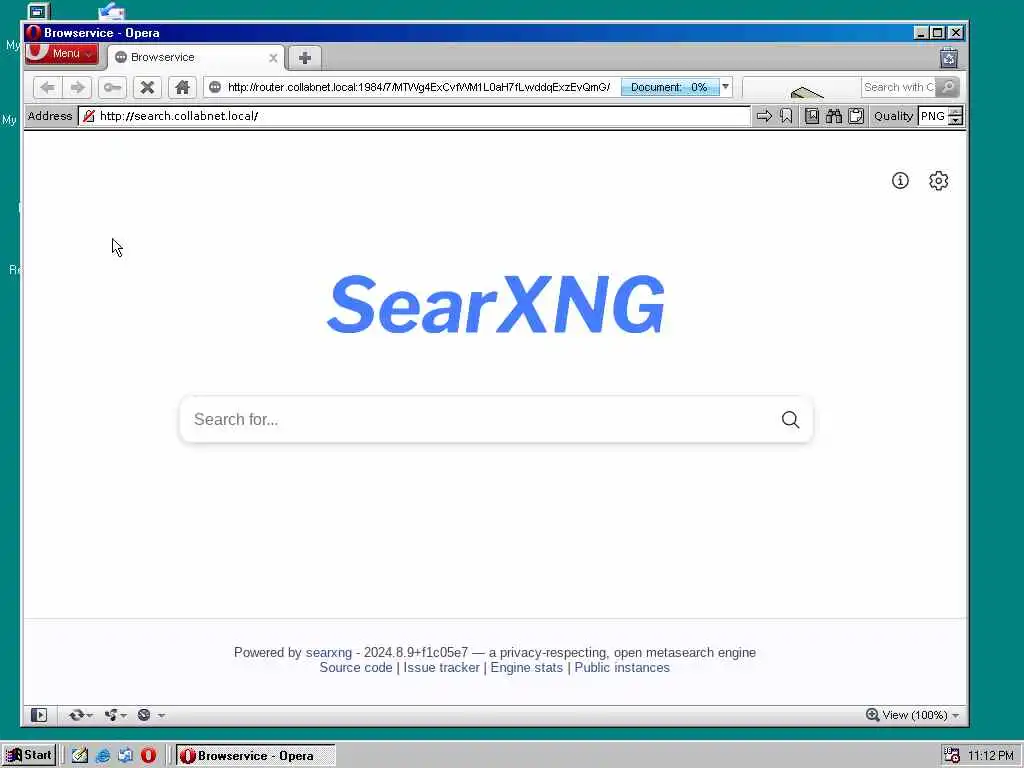Open the Browservice bookmarks book icon
Viewport: 1024px width, 768px height.
click(812, 116)
